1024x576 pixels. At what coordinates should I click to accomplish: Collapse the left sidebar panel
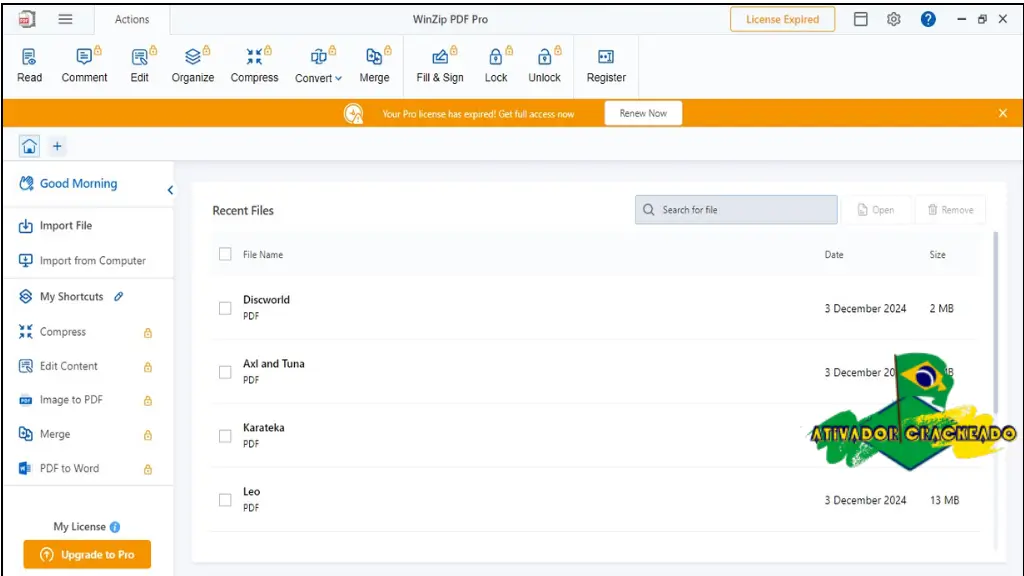coord(170,190)
